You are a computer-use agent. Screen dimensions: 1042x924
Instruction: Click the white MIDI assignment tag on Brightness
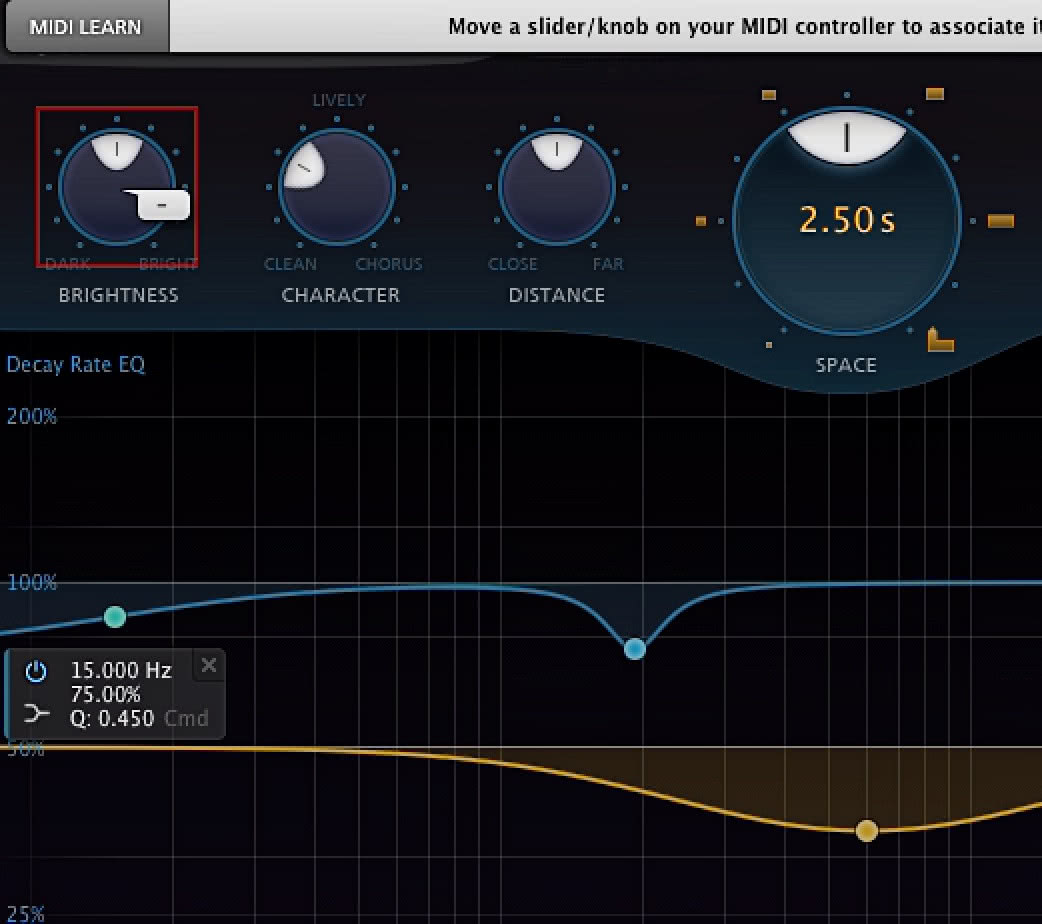point(163,205)
